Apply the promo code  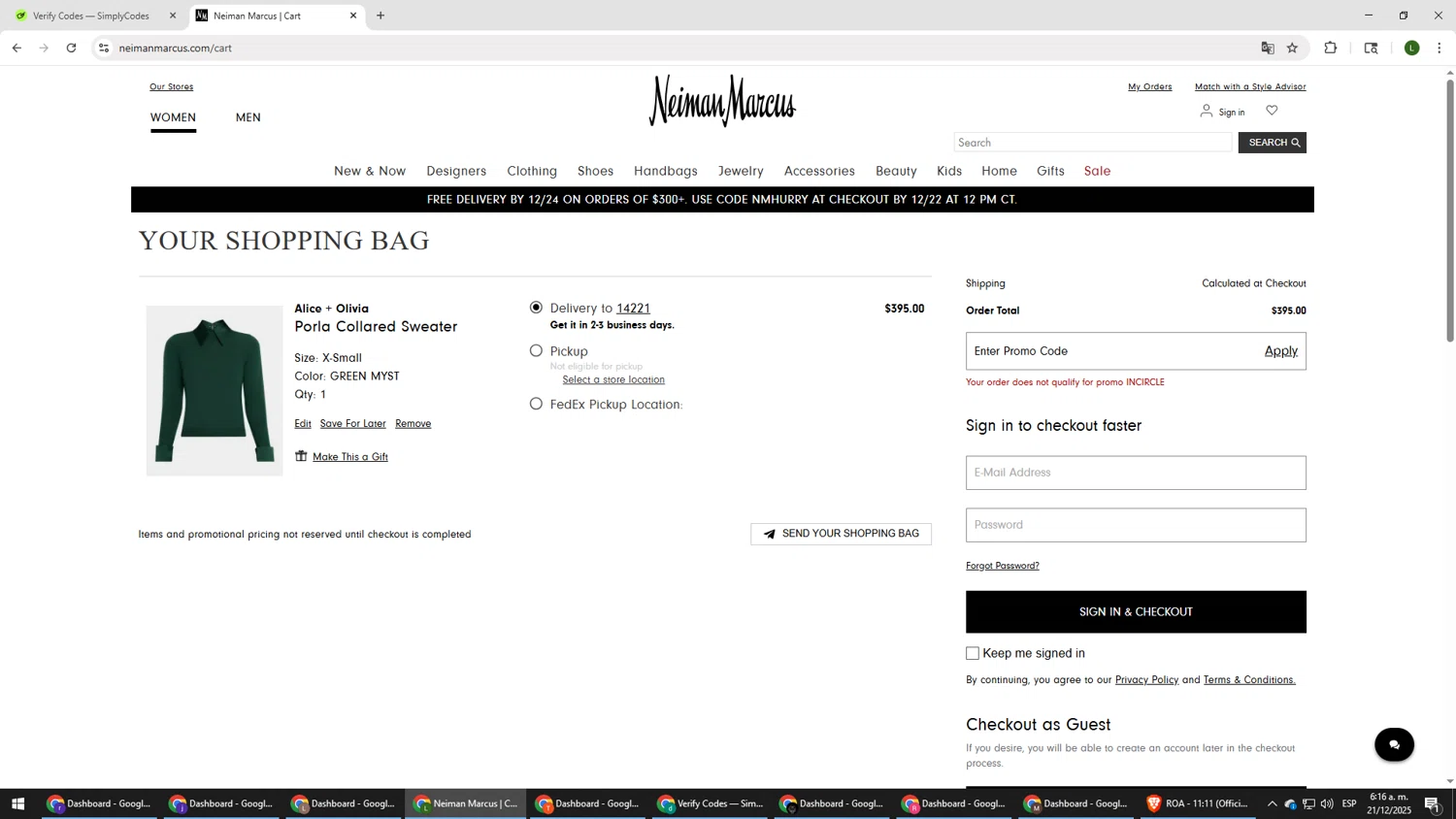point(1280,351)
